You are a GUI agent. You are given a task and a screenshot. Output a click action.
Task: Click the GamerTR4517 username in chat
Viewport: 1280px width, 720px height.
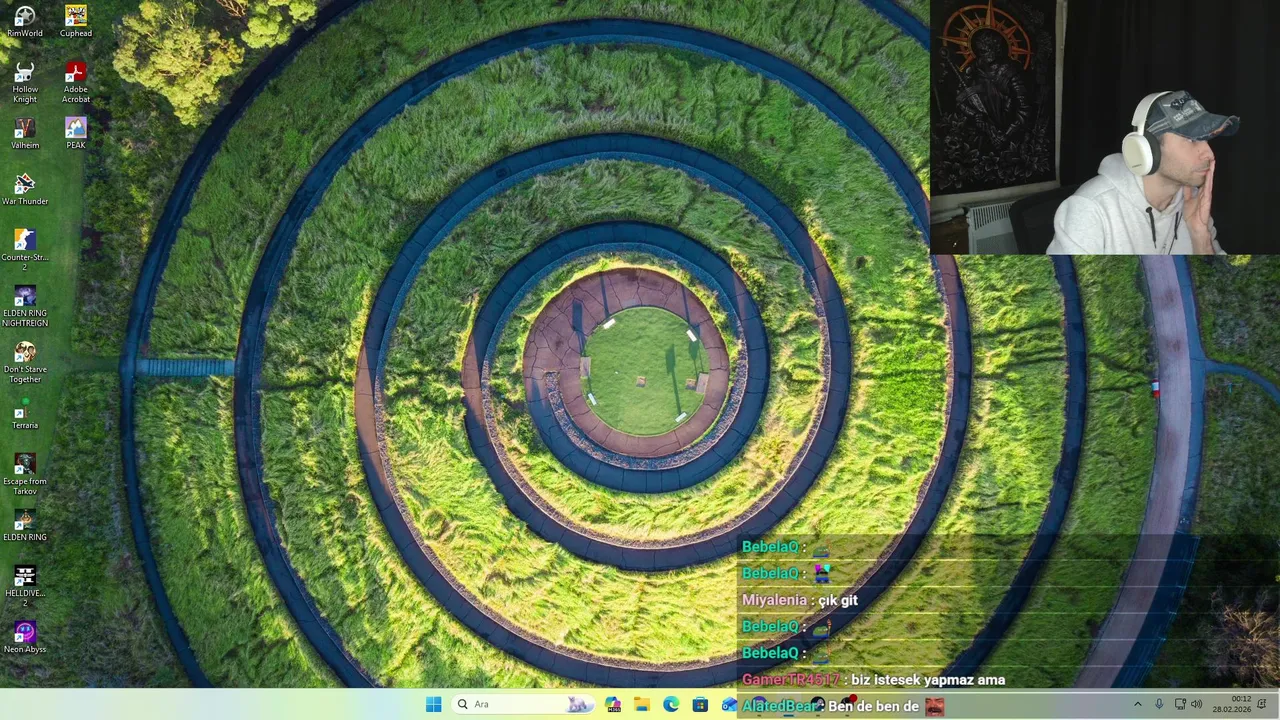[x=791, y=680]
